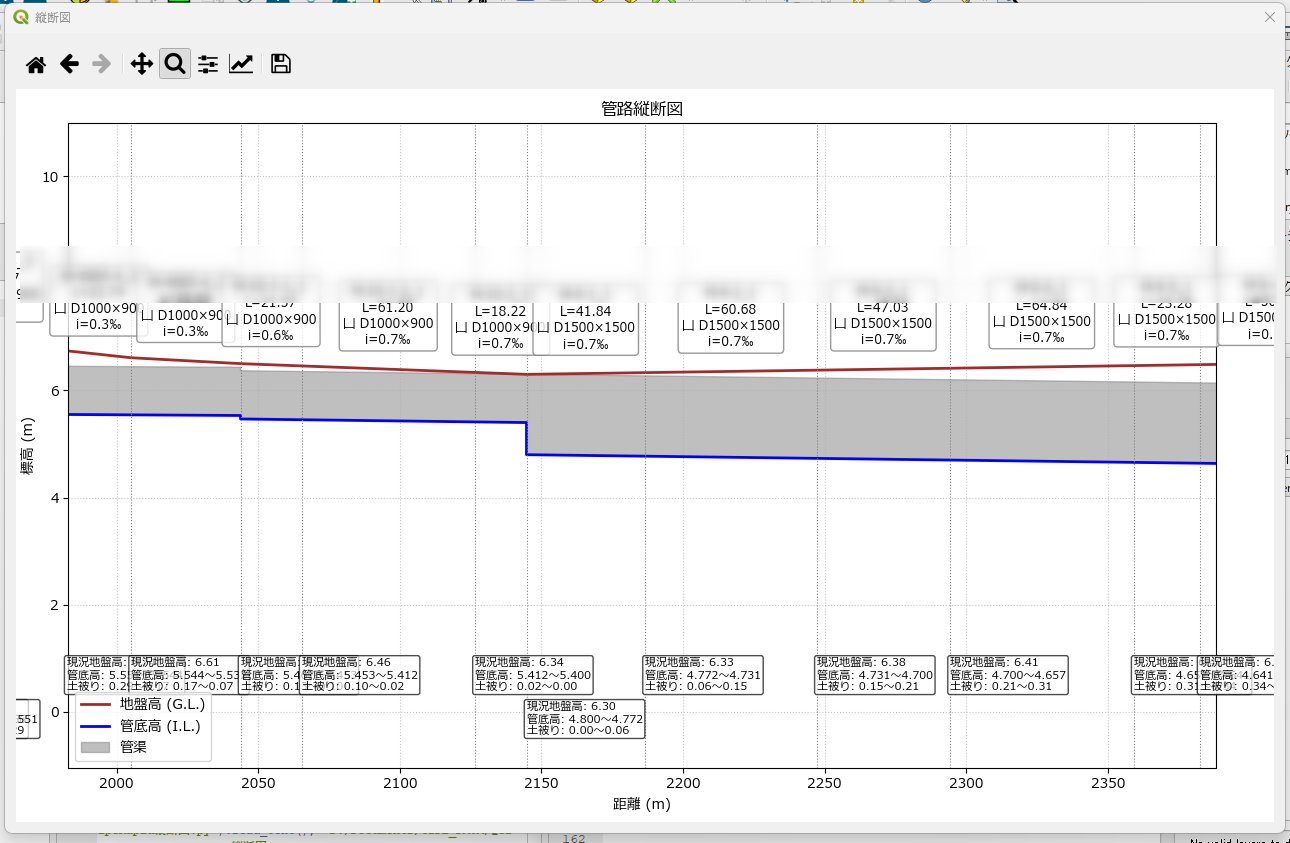Click the L=47.03 D1500×1500 label
This screenshot has height=843, width=1290.
pyautogui.click(x=883, y=324)
